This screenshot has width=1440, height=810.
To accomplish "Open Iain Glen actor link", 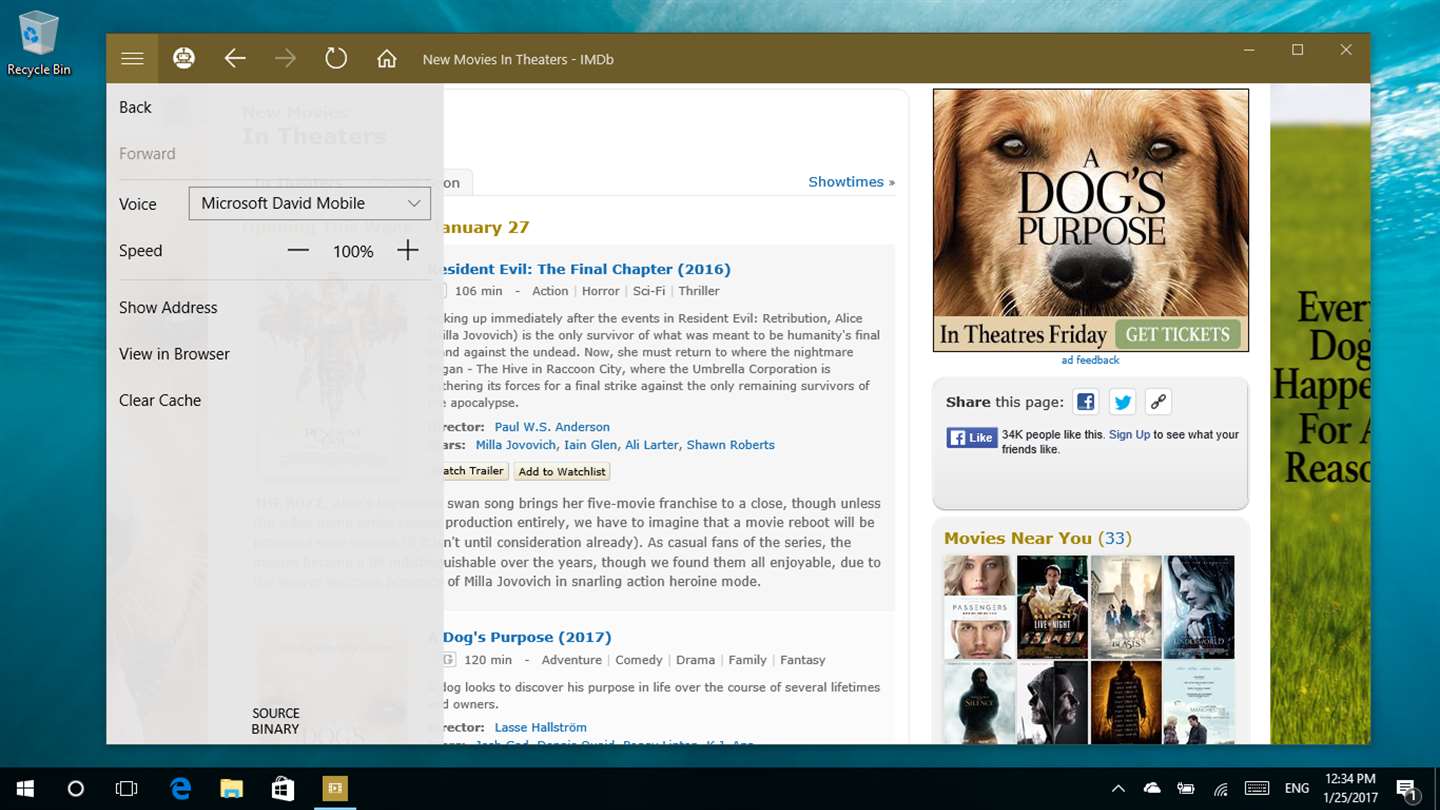I will point(590,445).
